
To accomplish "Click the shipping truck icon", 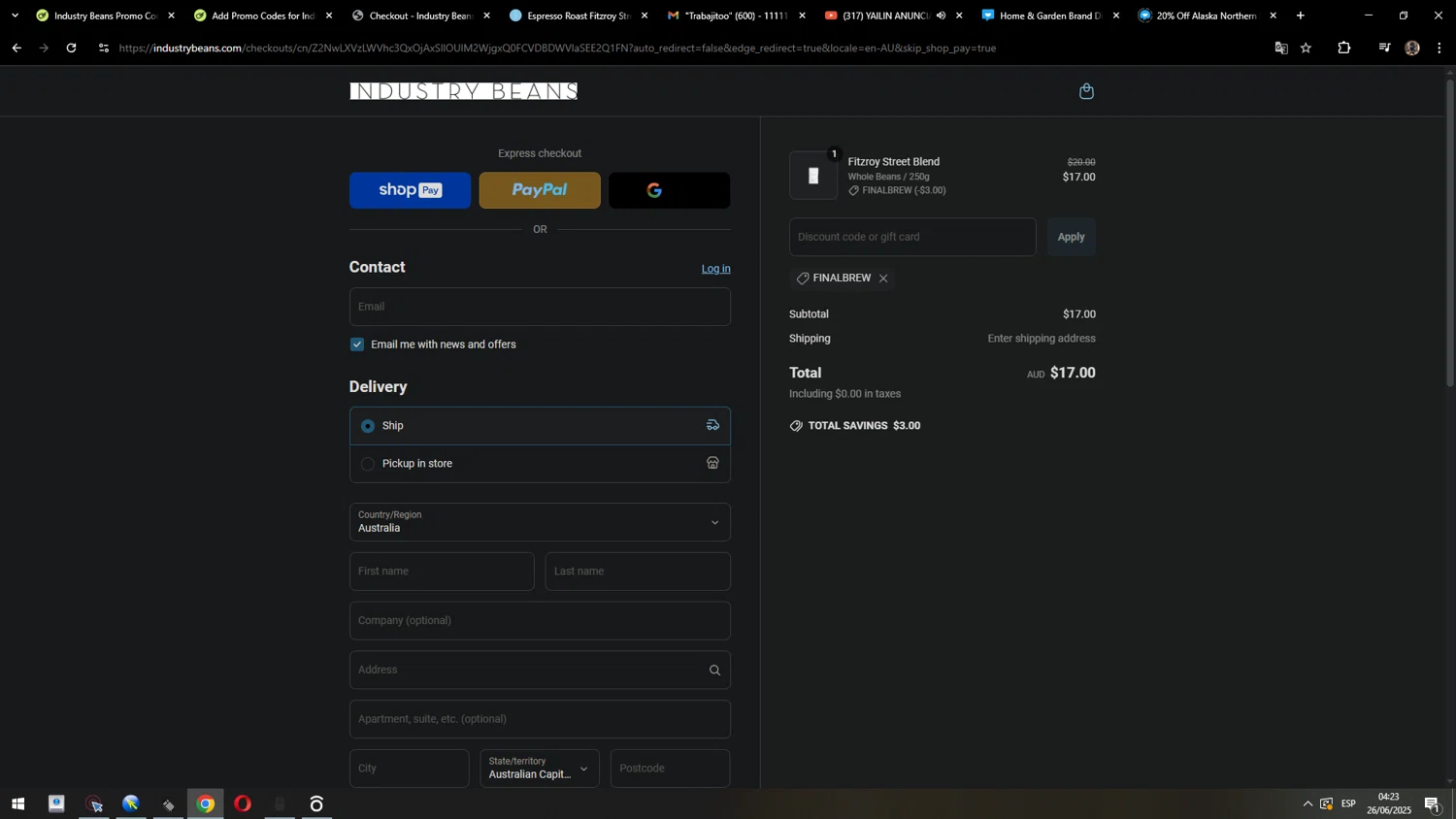I will (x=712, y=426).
